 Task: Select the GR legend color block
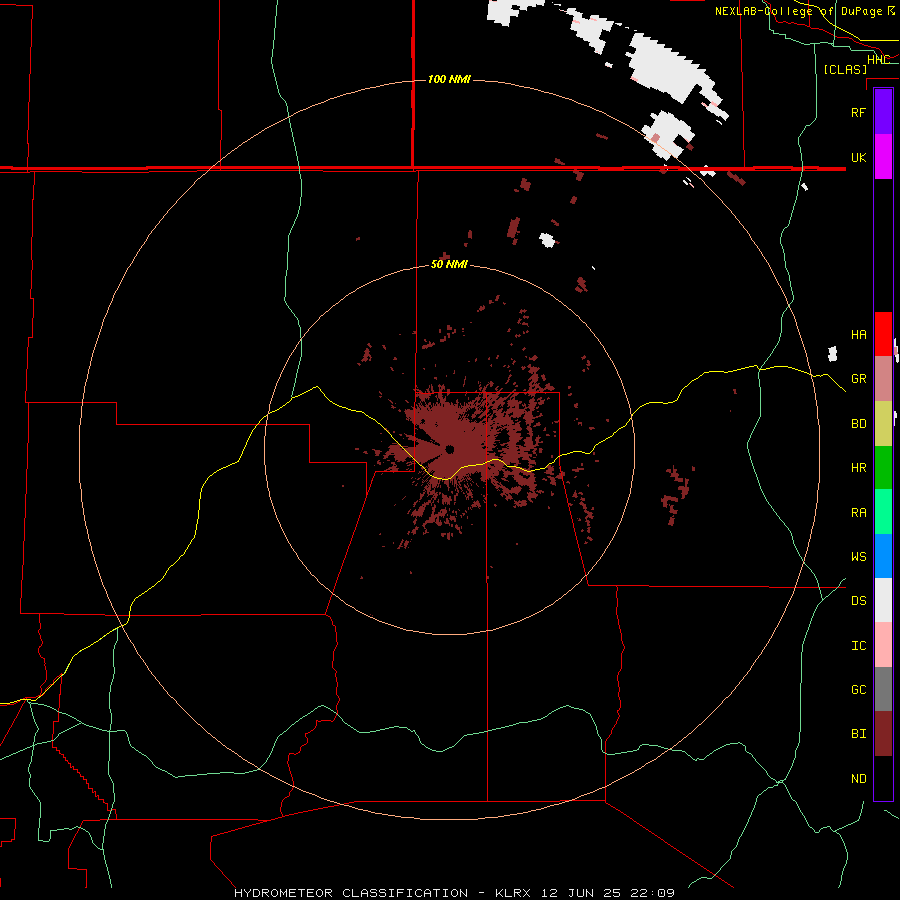(883, 379)
